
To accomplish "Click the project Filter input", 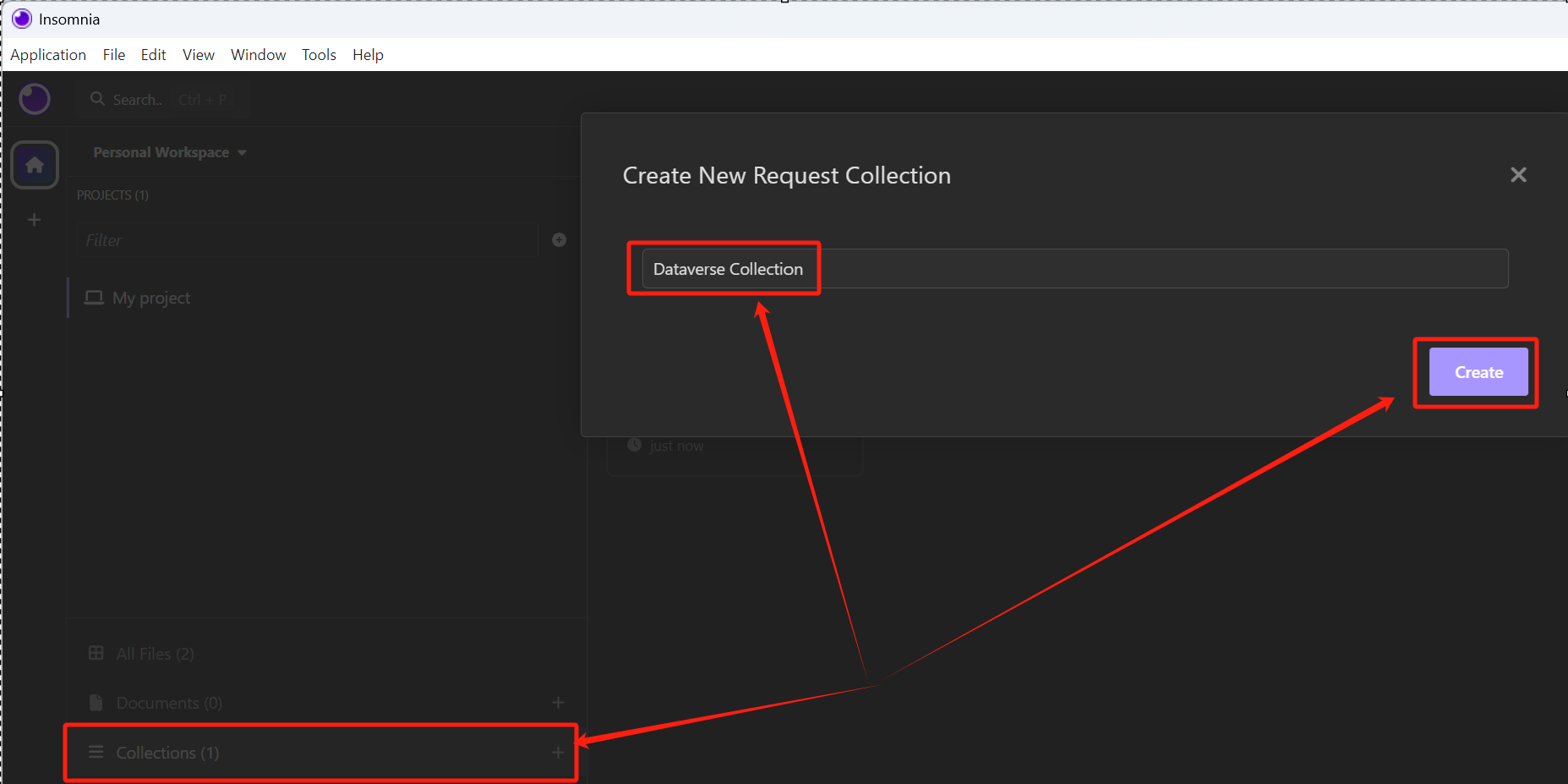I will pyautogui.click(x=308, y=240).
